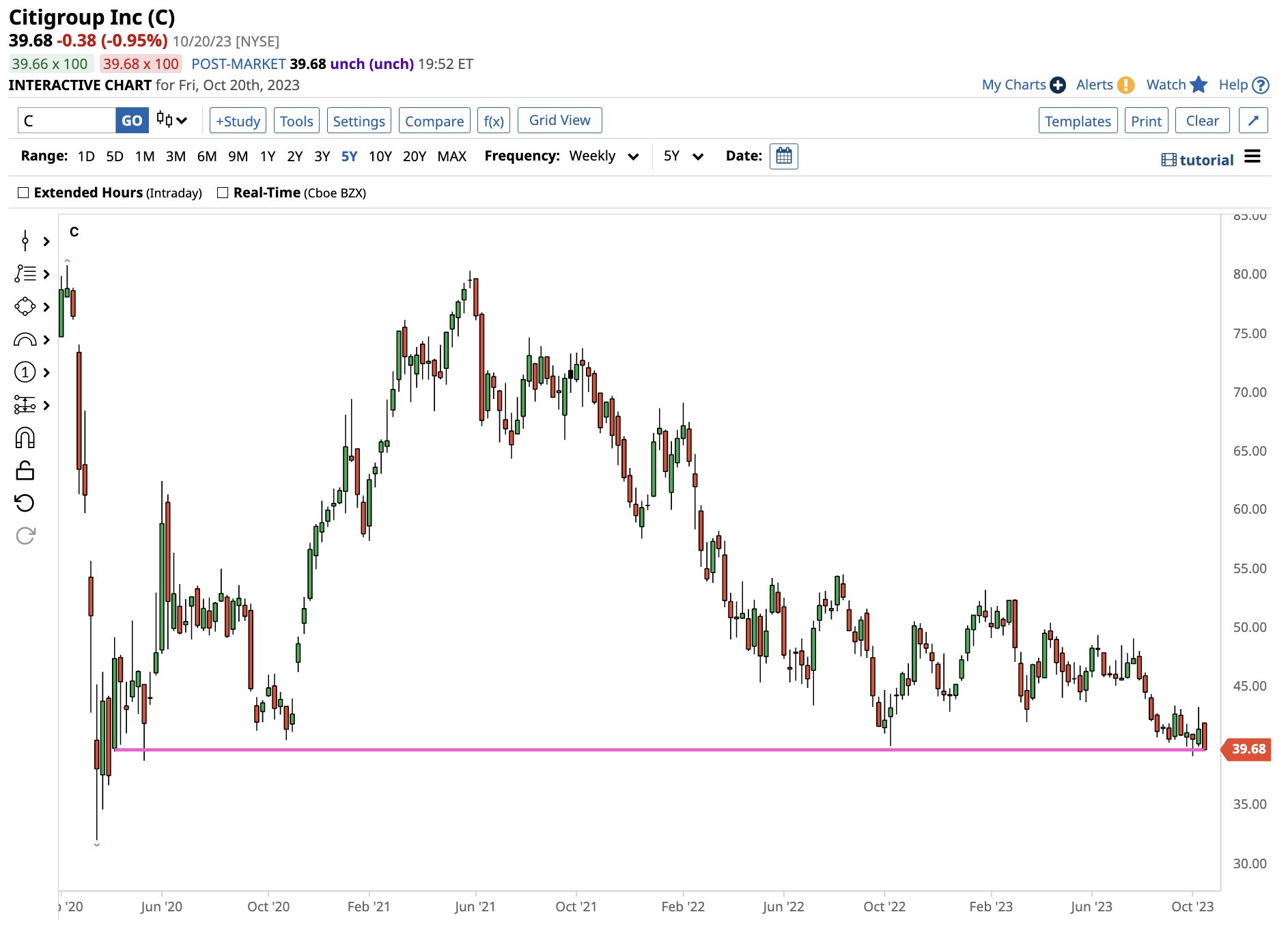Select the 10Y range

[x=380, y=156]
